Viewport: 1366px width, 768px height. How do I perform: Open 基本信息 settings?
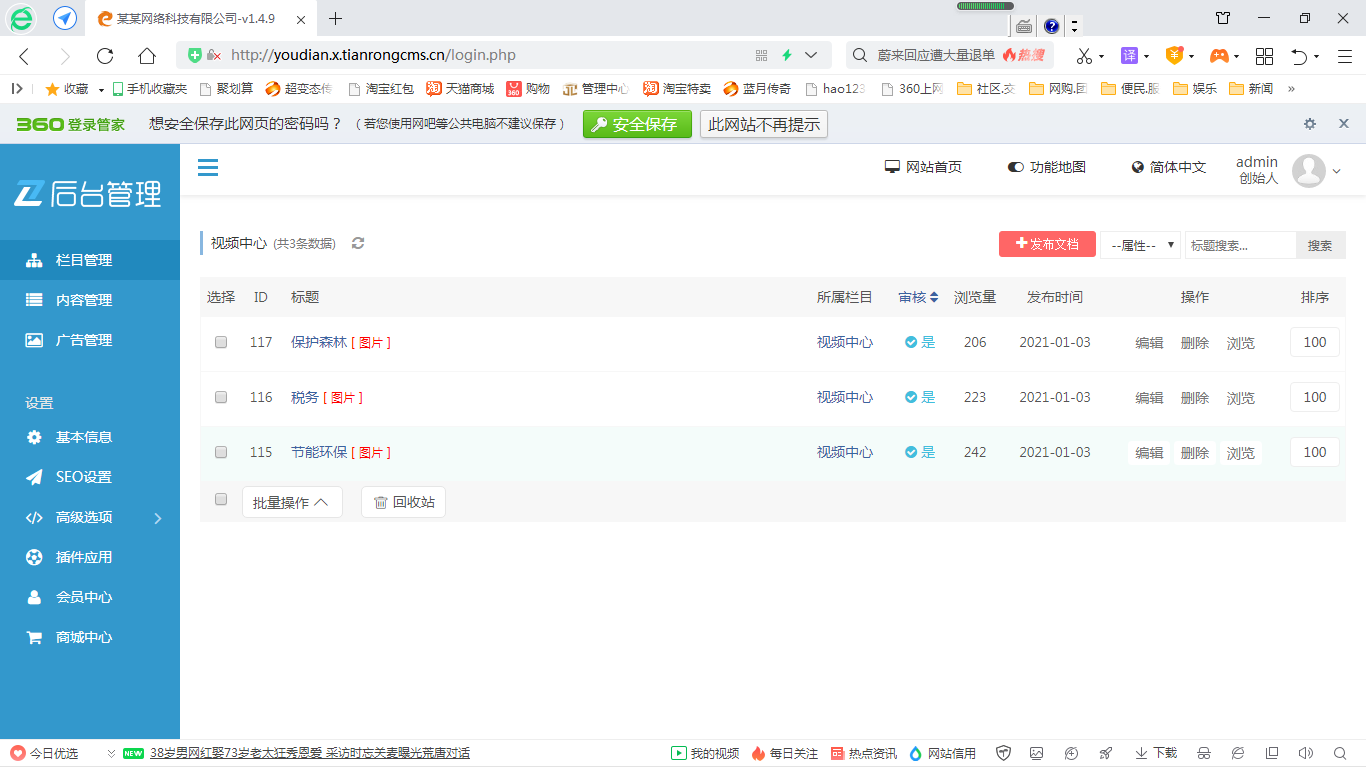90,437
